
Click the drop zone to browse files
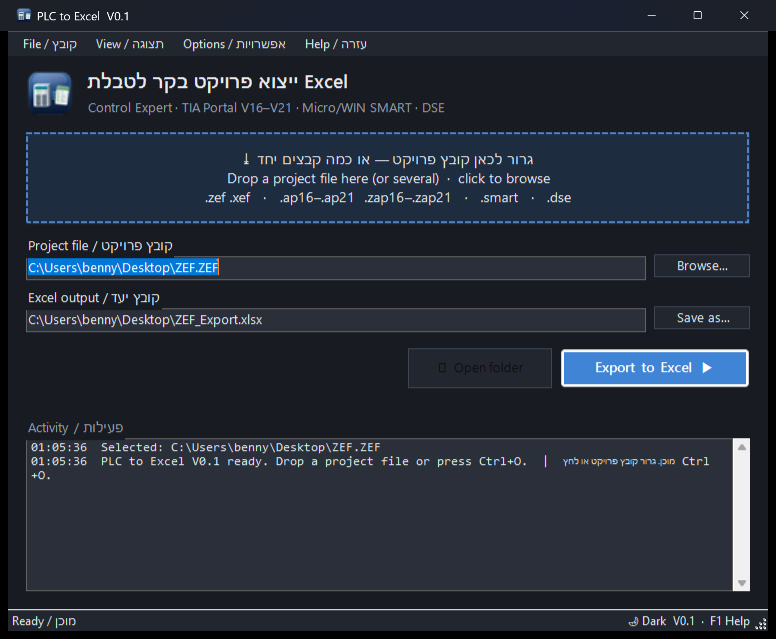[x=388, y=178]
